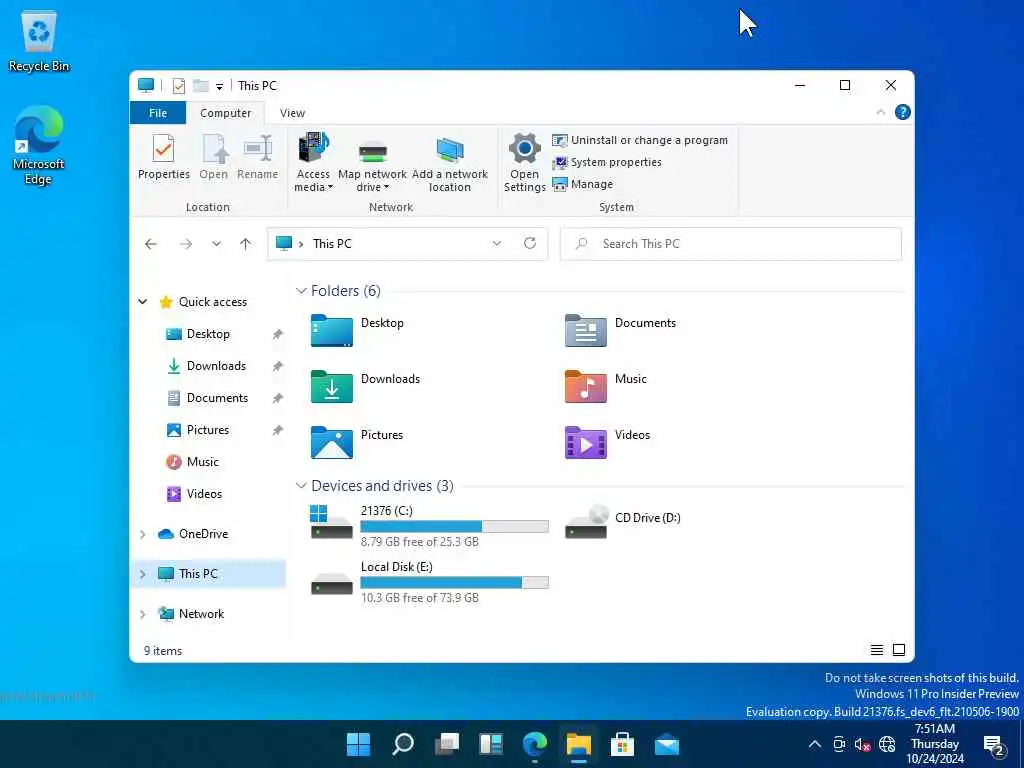
Task: Expand the This PC tree node
Action: click(x=142, y=574)
